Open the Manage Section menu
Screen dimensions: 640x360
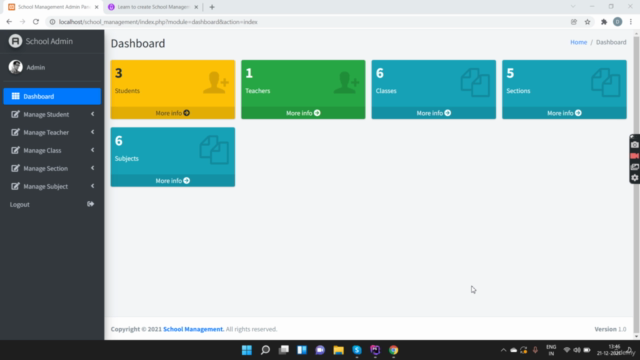click(x=52, y=168)
